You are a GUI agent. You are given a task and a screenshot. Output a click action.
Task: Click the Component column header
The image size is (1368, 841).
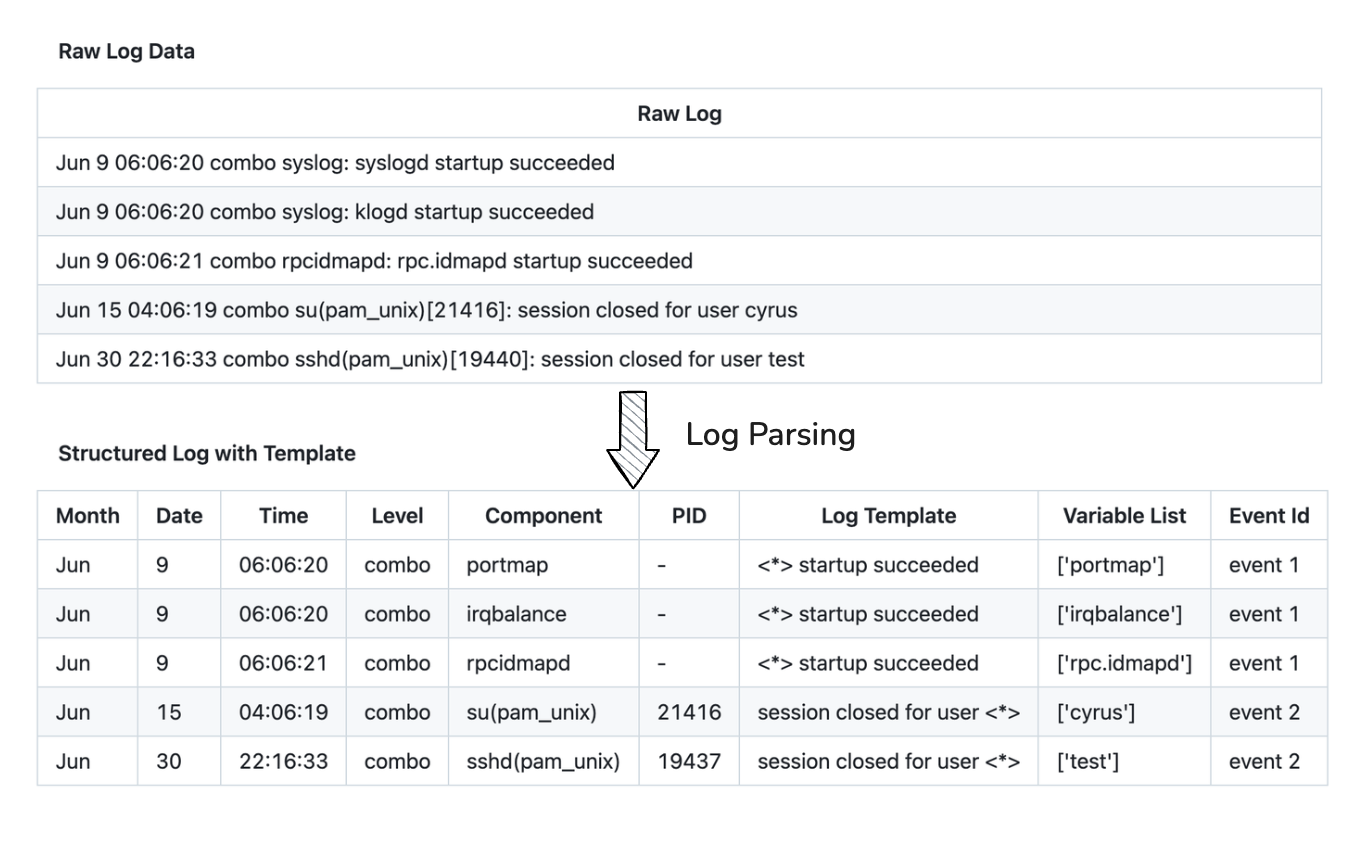[543, 516]
